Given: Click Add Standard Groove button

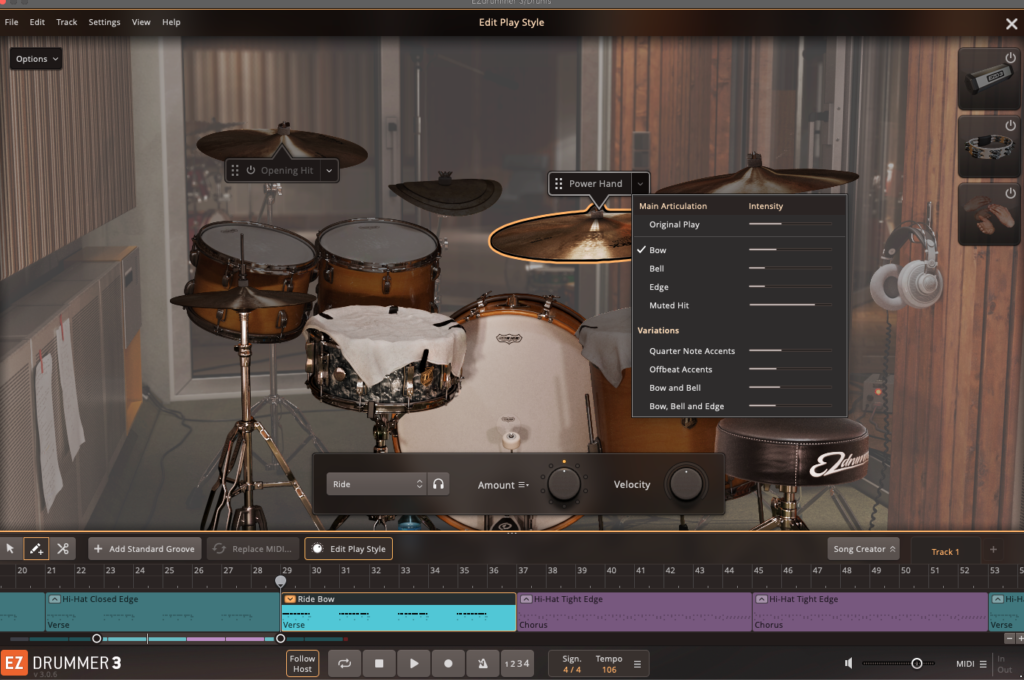Looking at the screenshot, I should tap(144, 549).
